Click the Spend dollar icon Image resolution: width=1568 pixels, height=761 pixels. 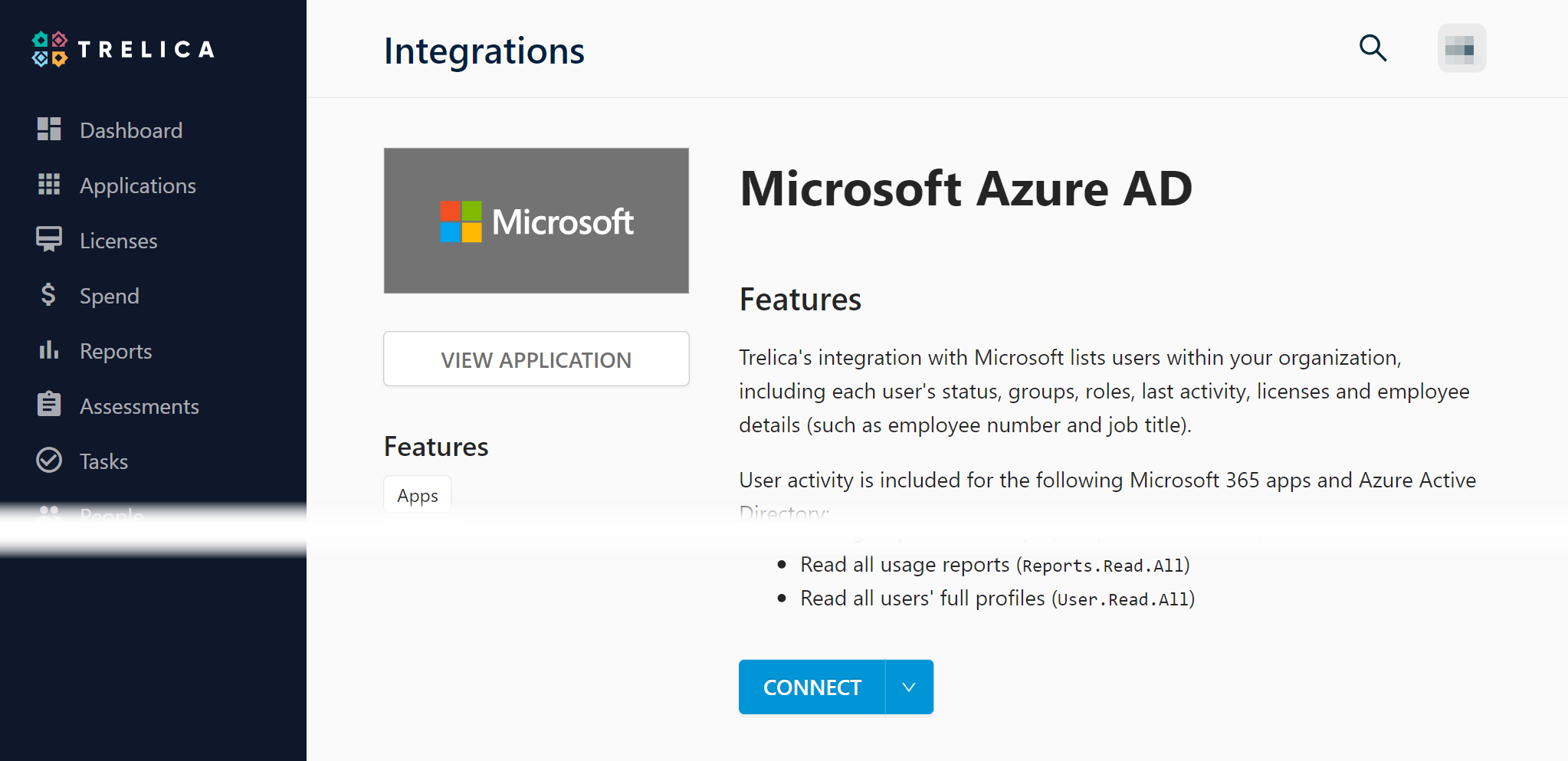48,294
